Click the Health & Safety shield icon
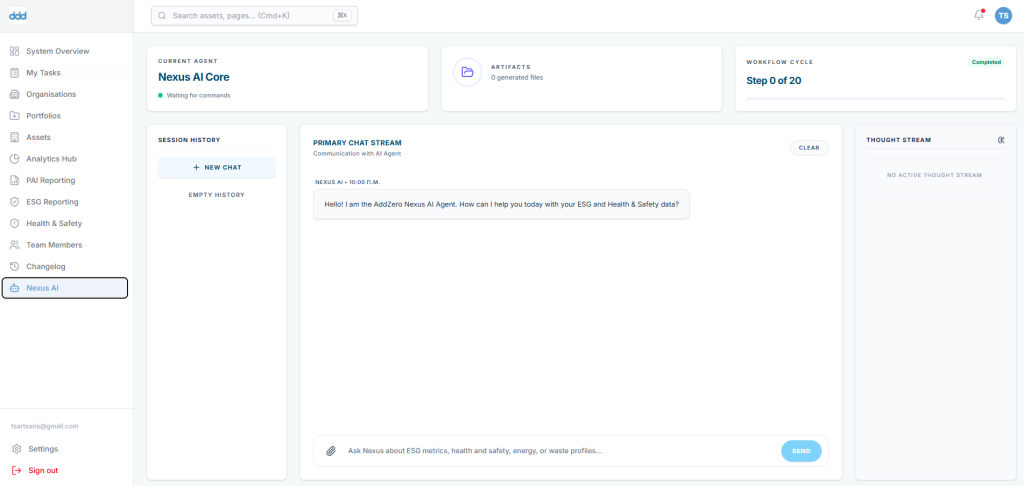 (x=14, y=223)
